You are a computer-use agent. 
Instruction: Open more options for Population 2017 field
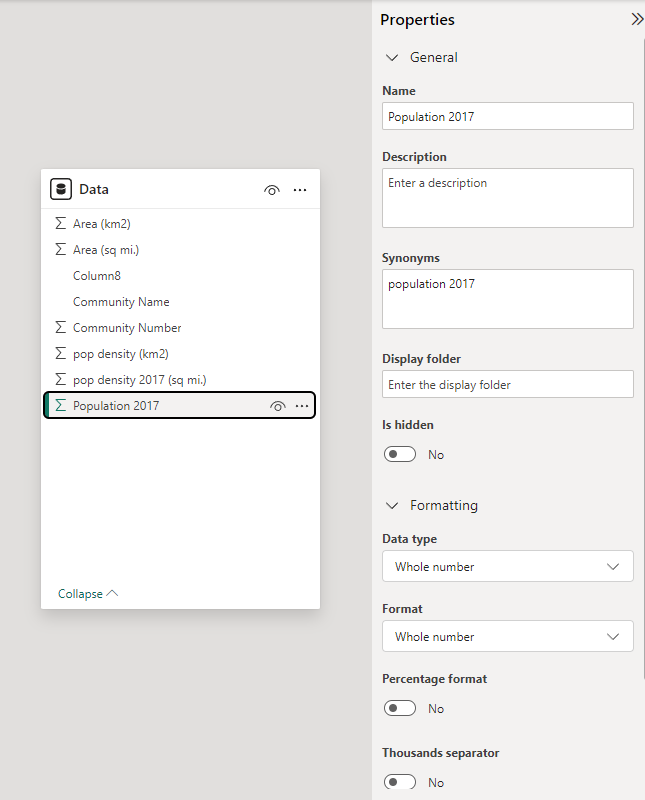[x=301, y=405]
